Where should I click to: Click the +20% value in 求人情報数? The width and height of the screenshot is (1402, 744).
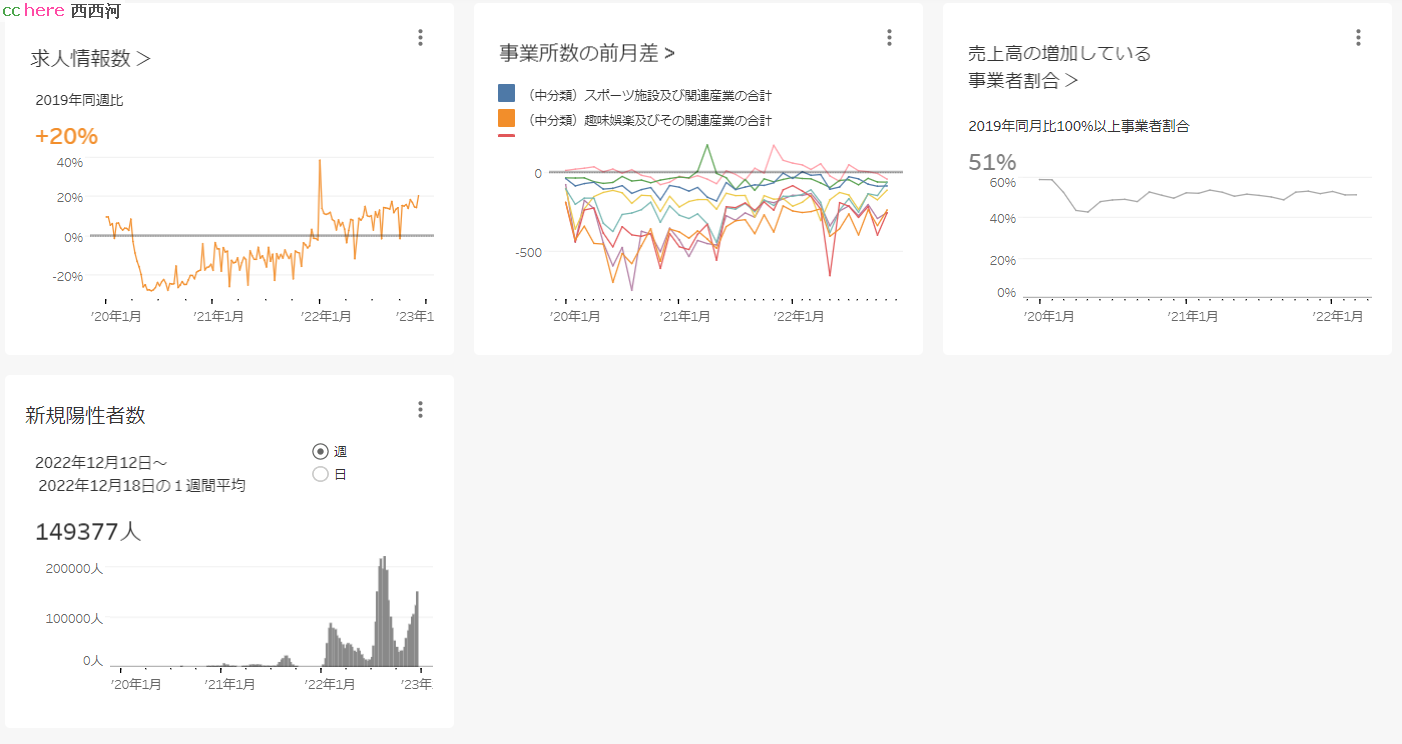point(66,136)
